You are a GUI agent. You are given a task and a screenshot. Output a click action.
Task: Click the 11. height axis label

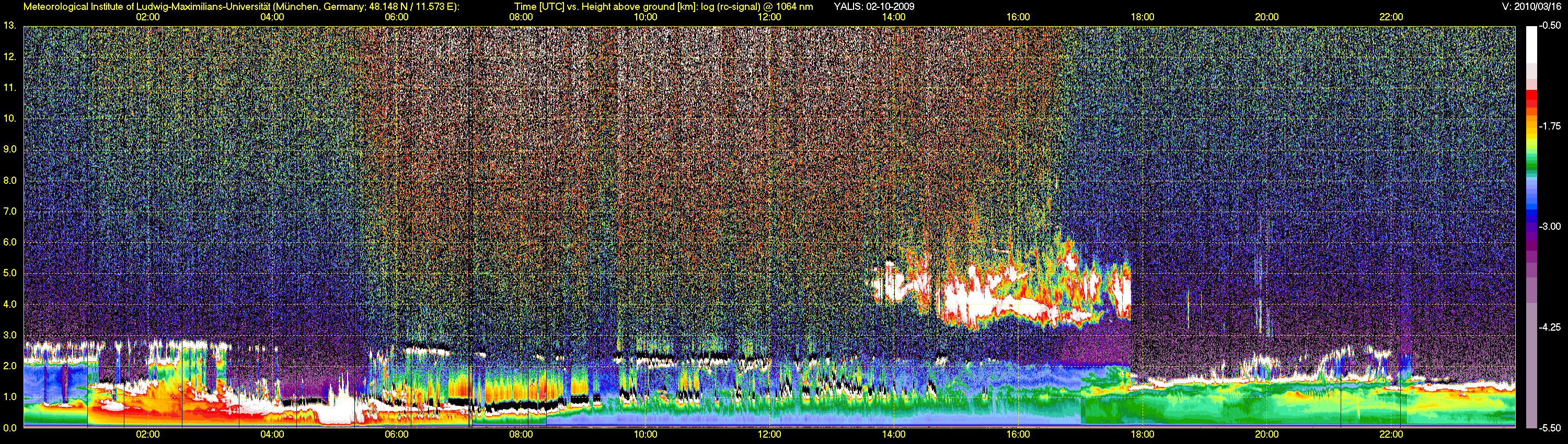click(x=10, y=88)
